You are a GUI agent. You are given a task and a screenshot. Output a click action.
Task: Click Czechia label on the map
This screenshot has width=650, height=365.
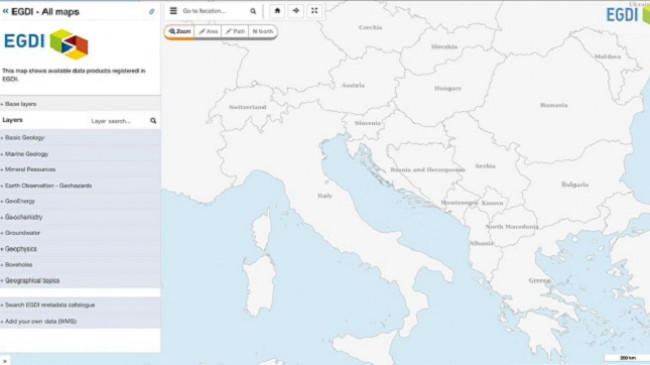[370, 27]
